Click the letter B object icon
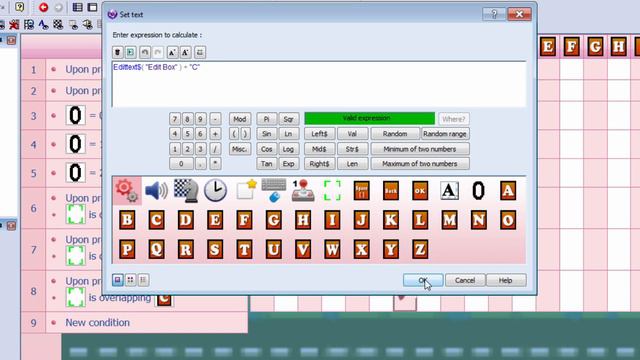This screenshot has width=640, height=360. [127, 220]
